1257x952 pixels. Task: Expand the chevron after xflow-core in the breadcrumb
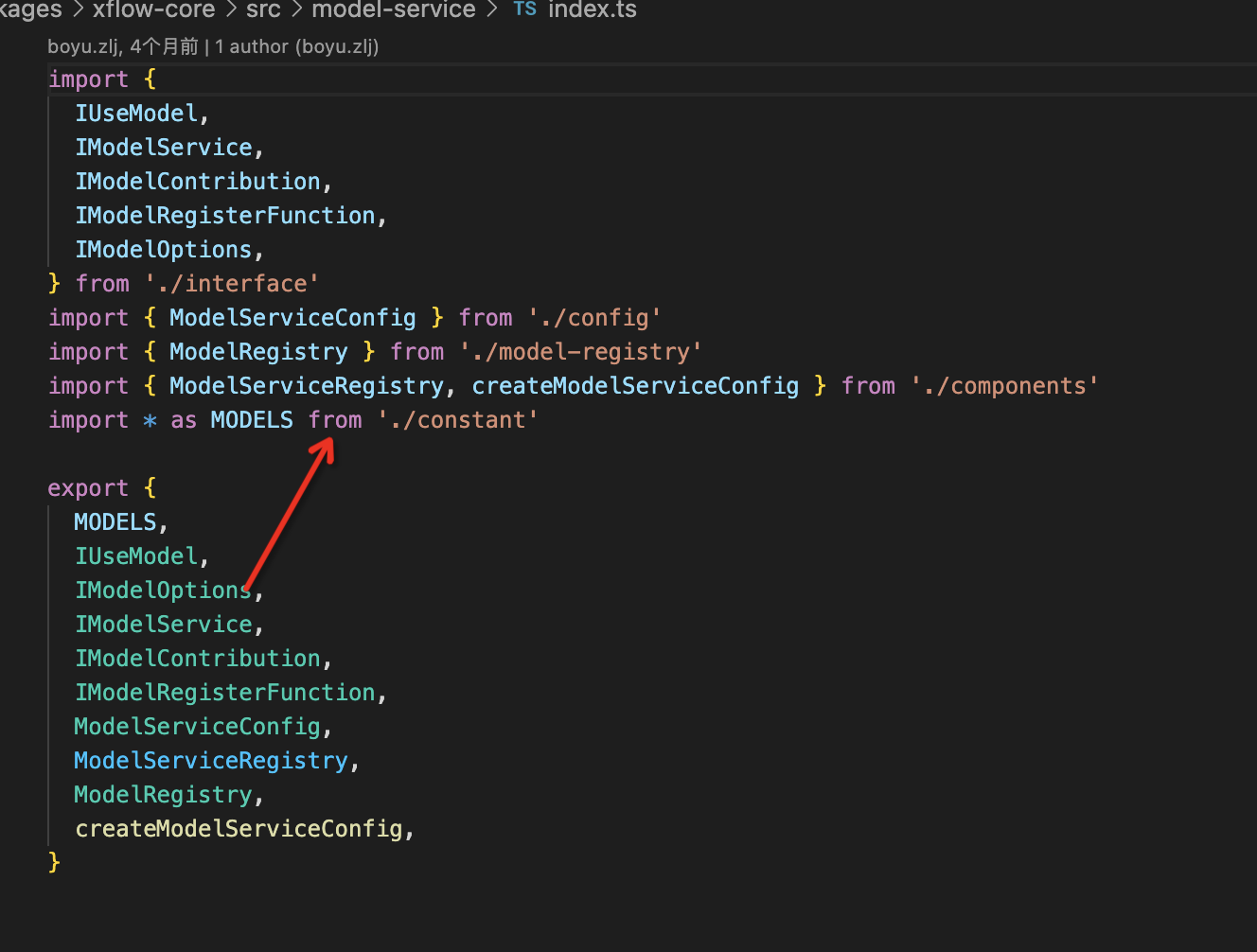[231, 10]
